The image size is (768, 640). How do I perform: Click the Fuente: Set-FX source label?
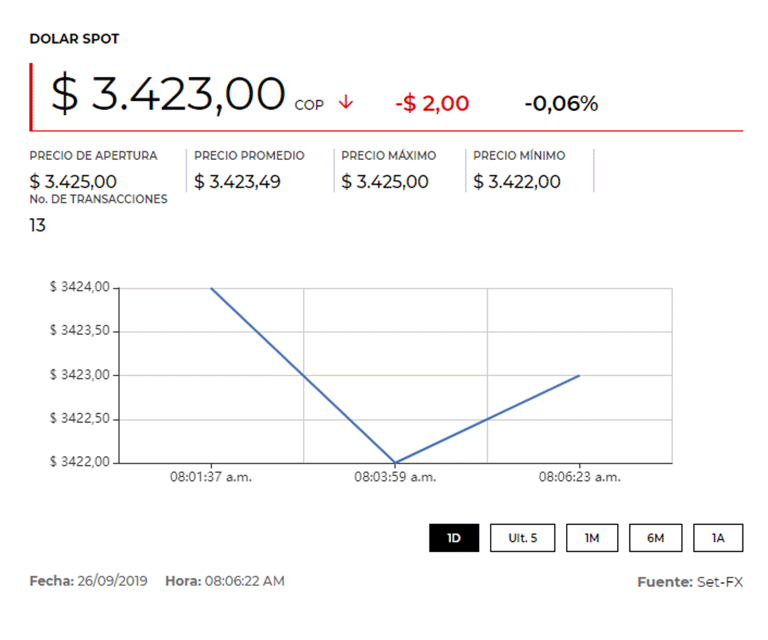[x=690, y=582]
